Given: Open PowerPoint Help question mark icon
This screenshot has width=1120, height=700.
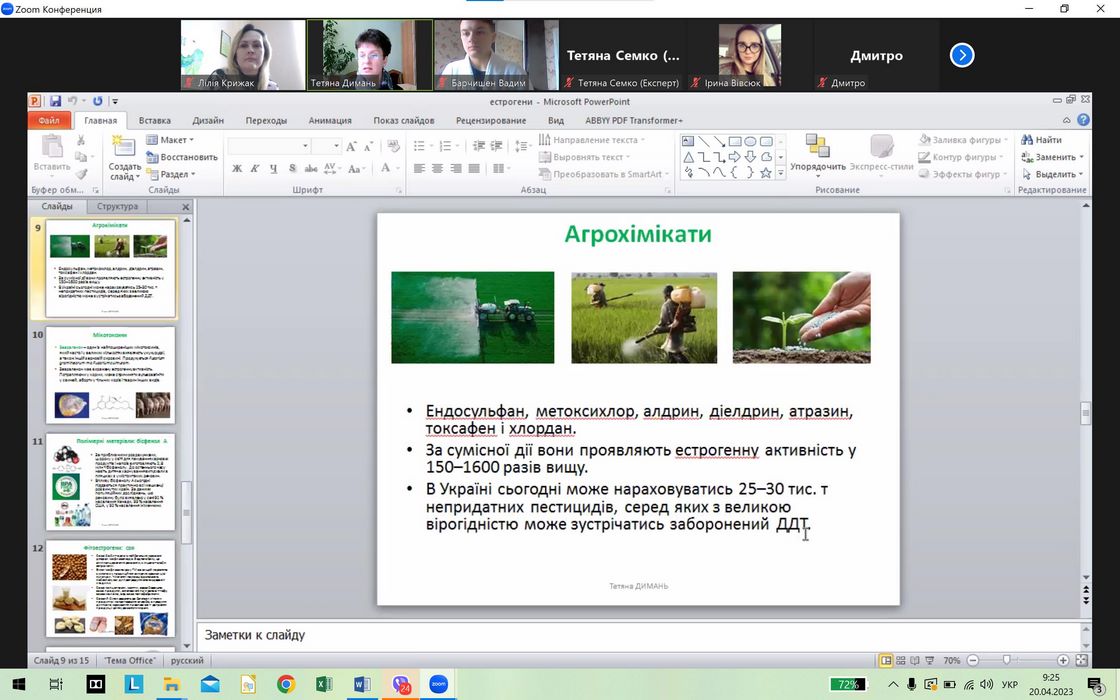Looking at the screenshot, I should pos(1084,120).
